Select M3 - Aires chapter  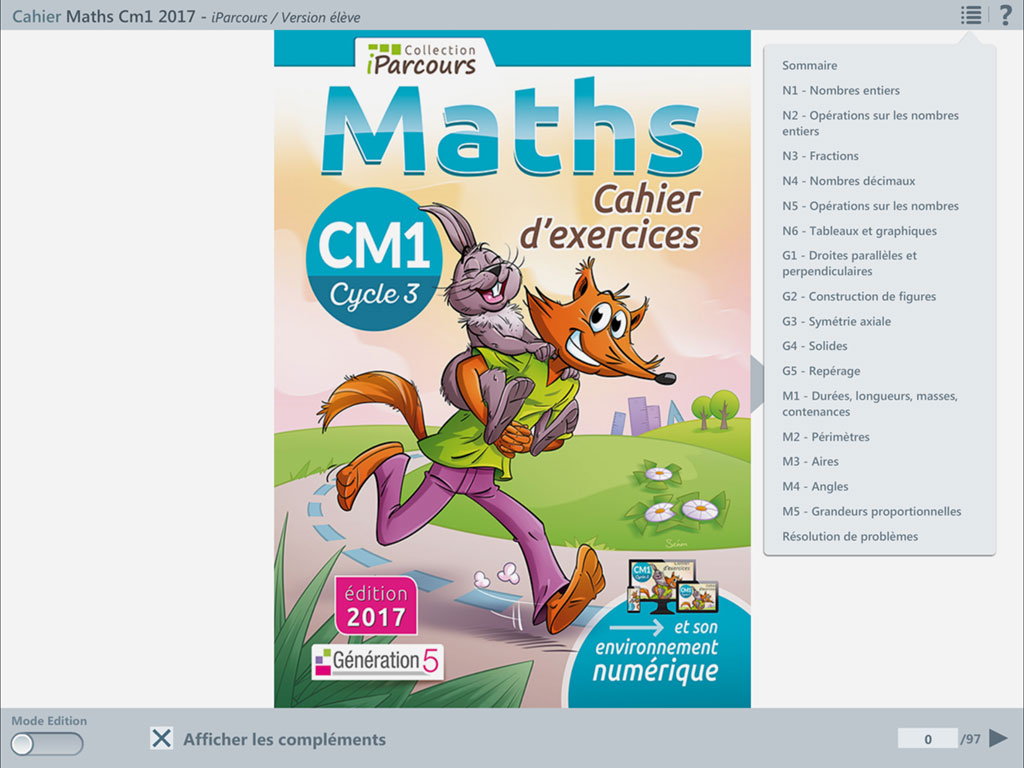pyautogui.click(x=810, y=462)
